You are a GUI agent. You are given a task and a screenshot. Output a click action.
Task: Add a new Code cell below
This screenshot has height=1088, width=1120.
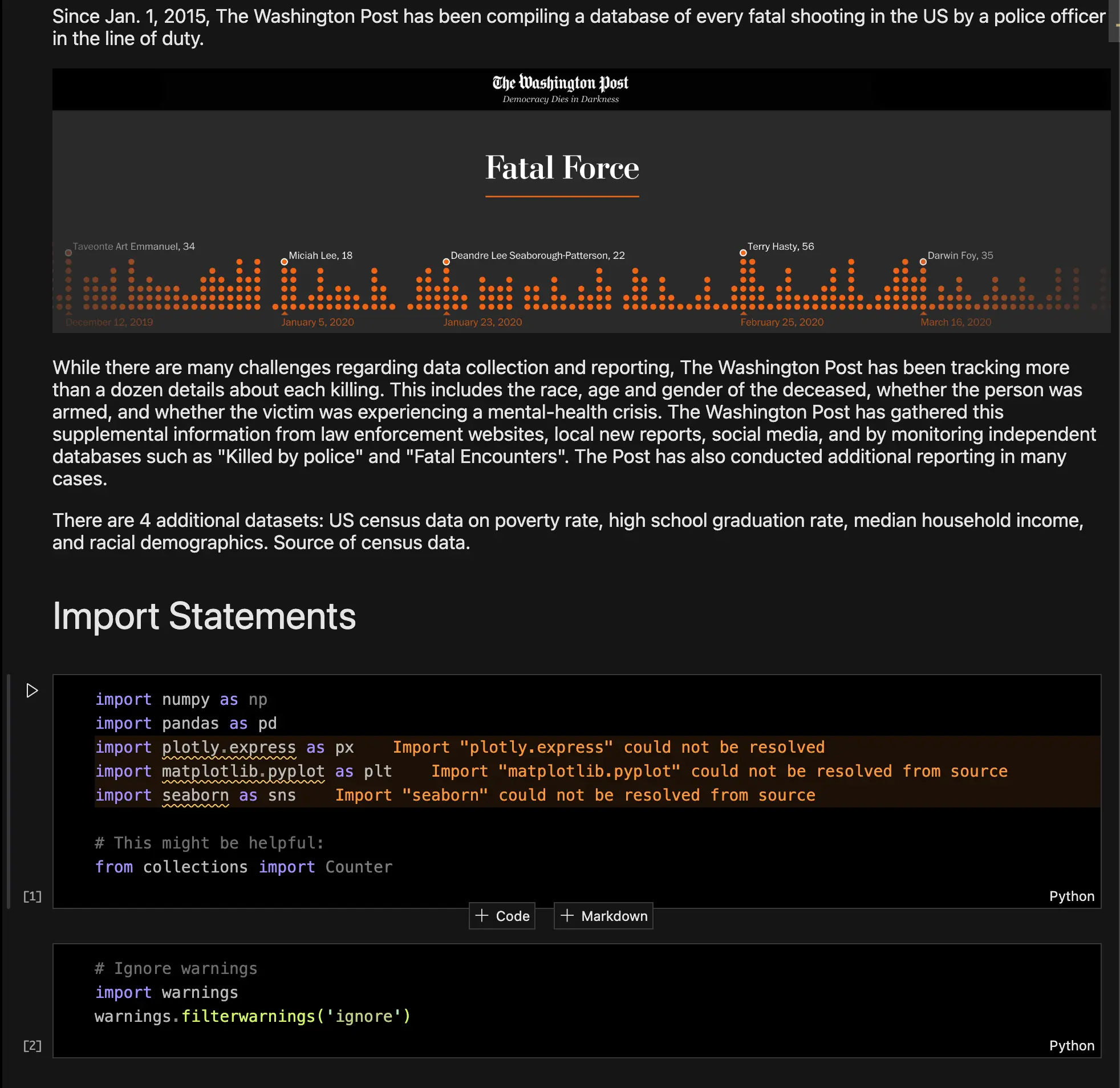502,916
